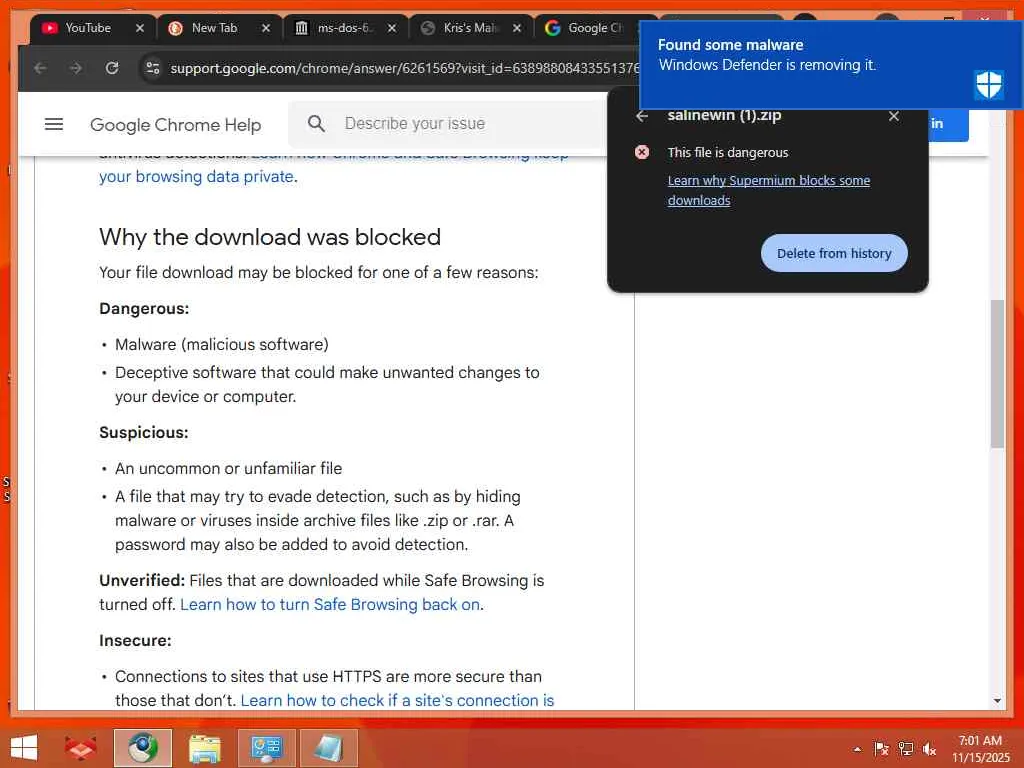Viewport: 1024px width, 768px height.
Task: Open the Windows Start button
Action: pyautogui.click(x=24, y=748)
